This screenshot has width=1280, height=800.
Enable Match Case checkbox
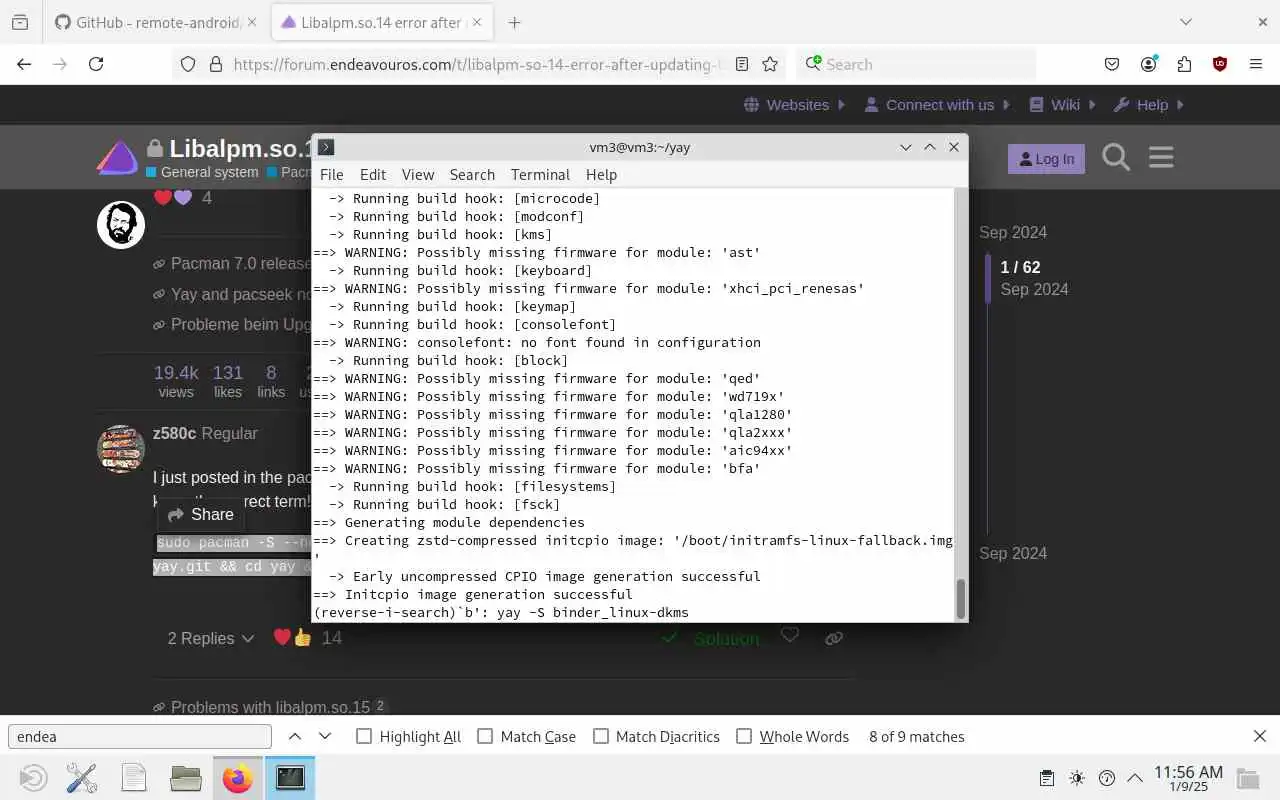[x=485, y=736]
